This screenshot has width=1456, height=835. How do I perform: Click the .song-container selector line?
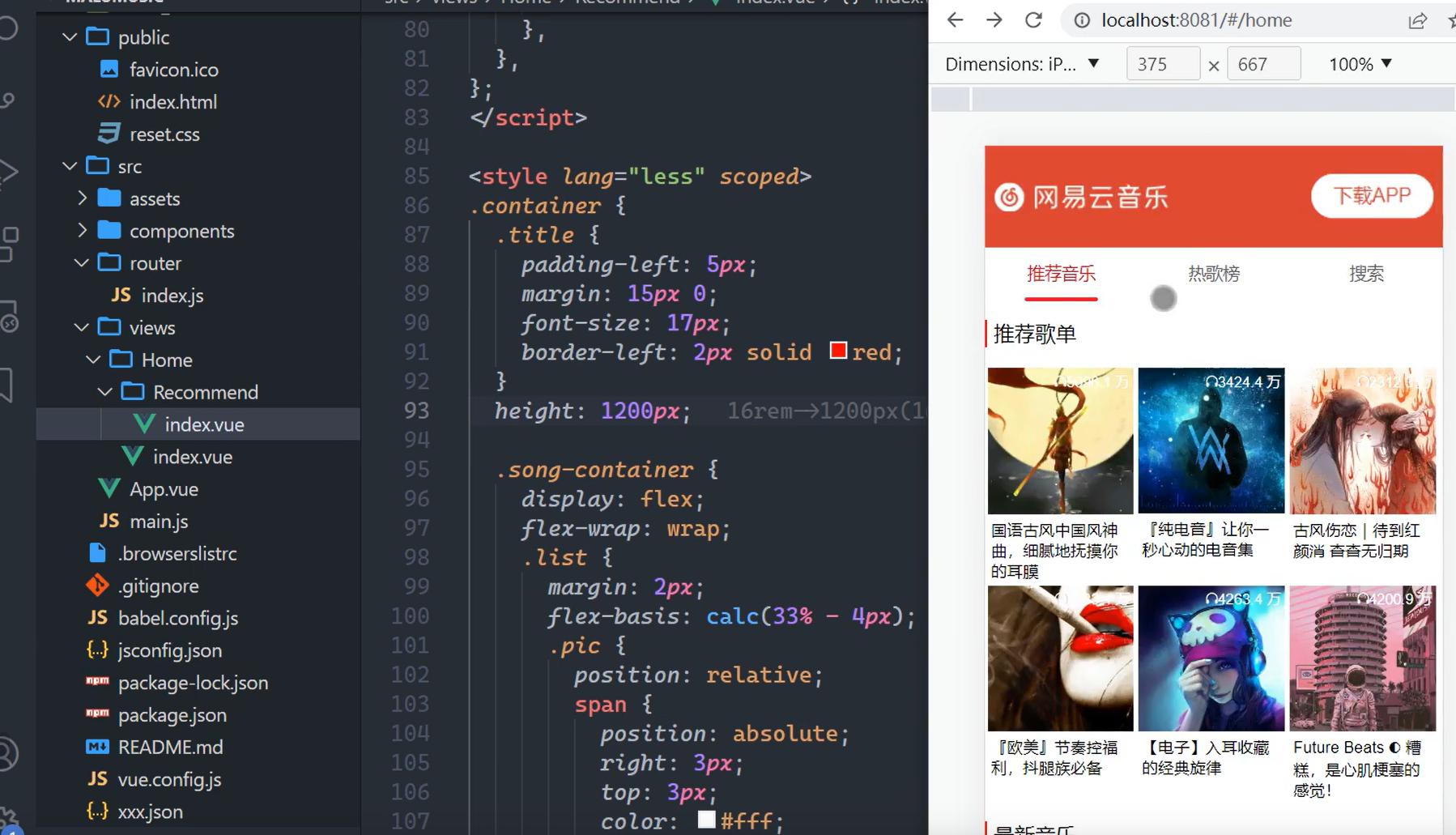coord(607,470)
